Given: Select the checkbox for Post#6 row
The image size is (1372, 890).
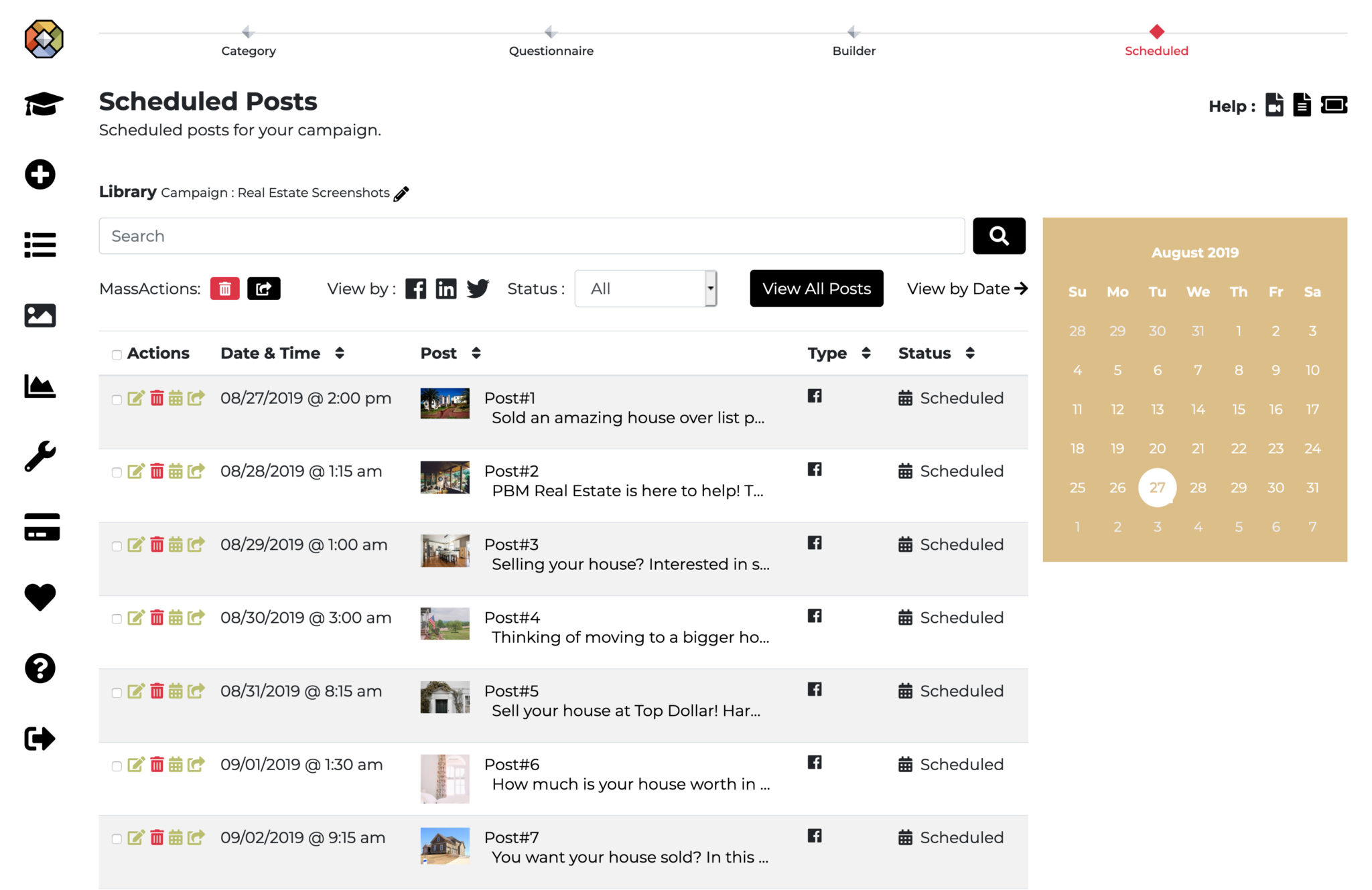Looking at the screenshot, I should pyautogui.click(x=117, y=765).
